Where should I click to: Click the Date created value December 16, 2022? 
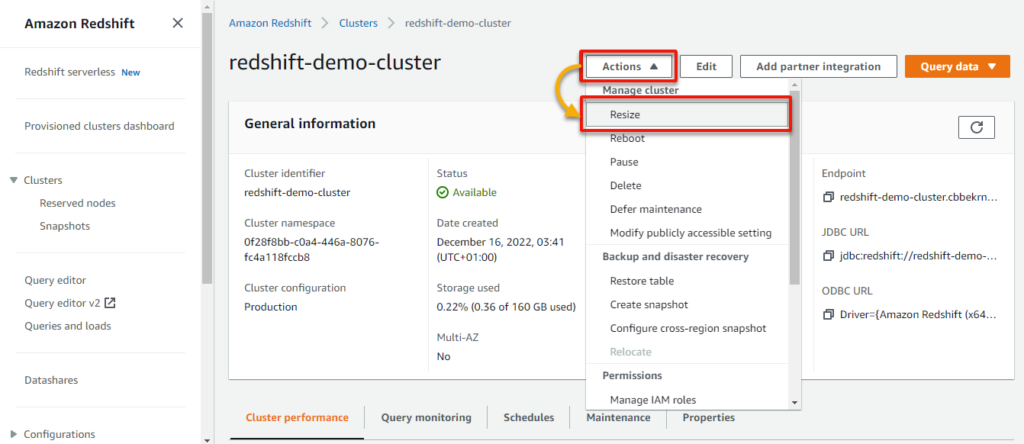click(500, 249)
